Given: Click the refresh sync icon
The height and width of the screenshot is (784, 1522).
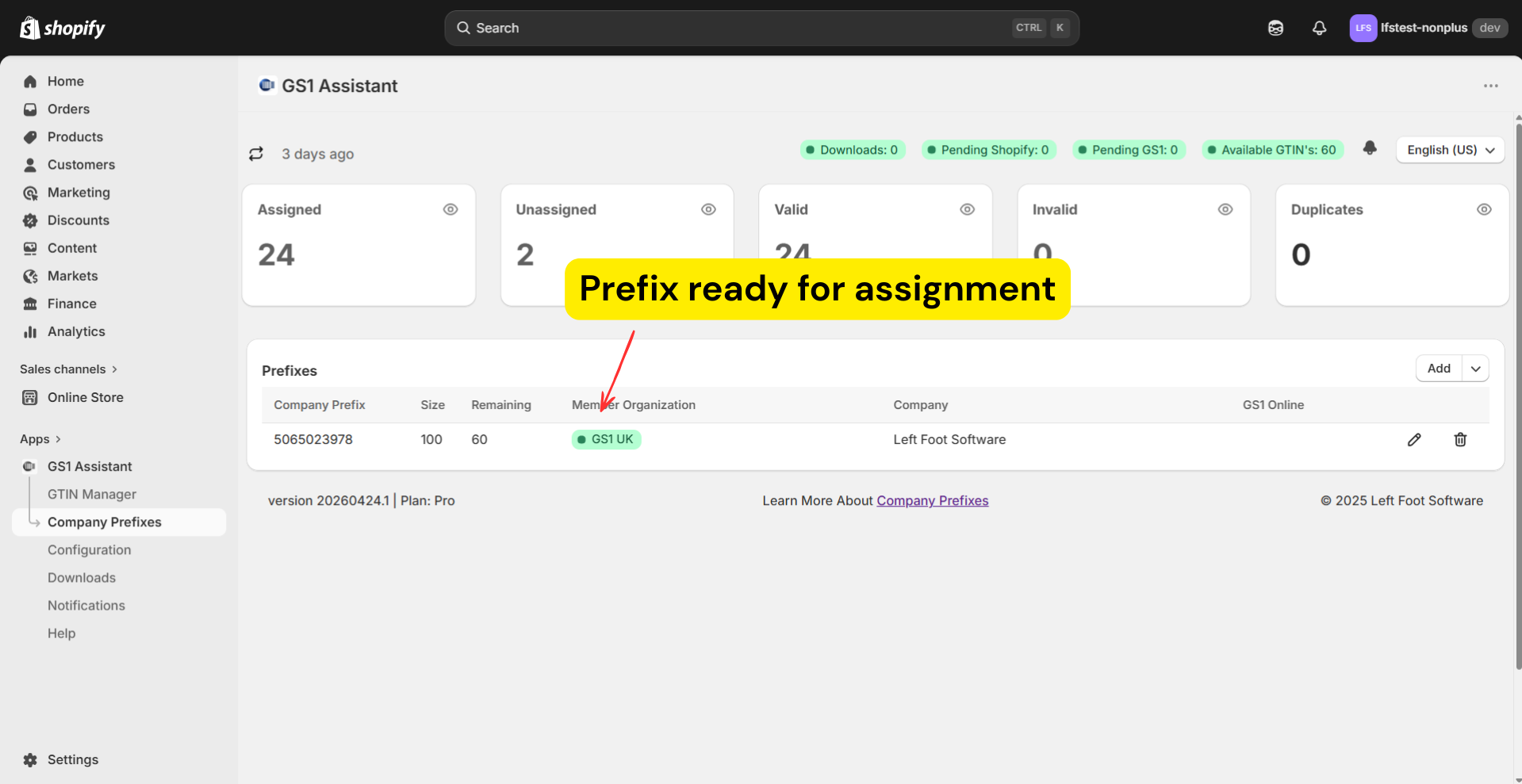Looking at the screenshot, I should click(x=256, y=154).
